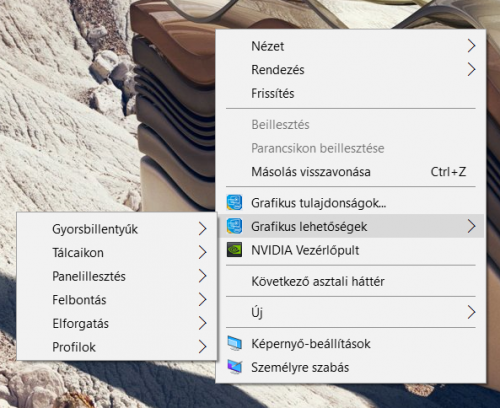
Task: Select Felbontás in the submenu
Action: (x=117, y=300)
